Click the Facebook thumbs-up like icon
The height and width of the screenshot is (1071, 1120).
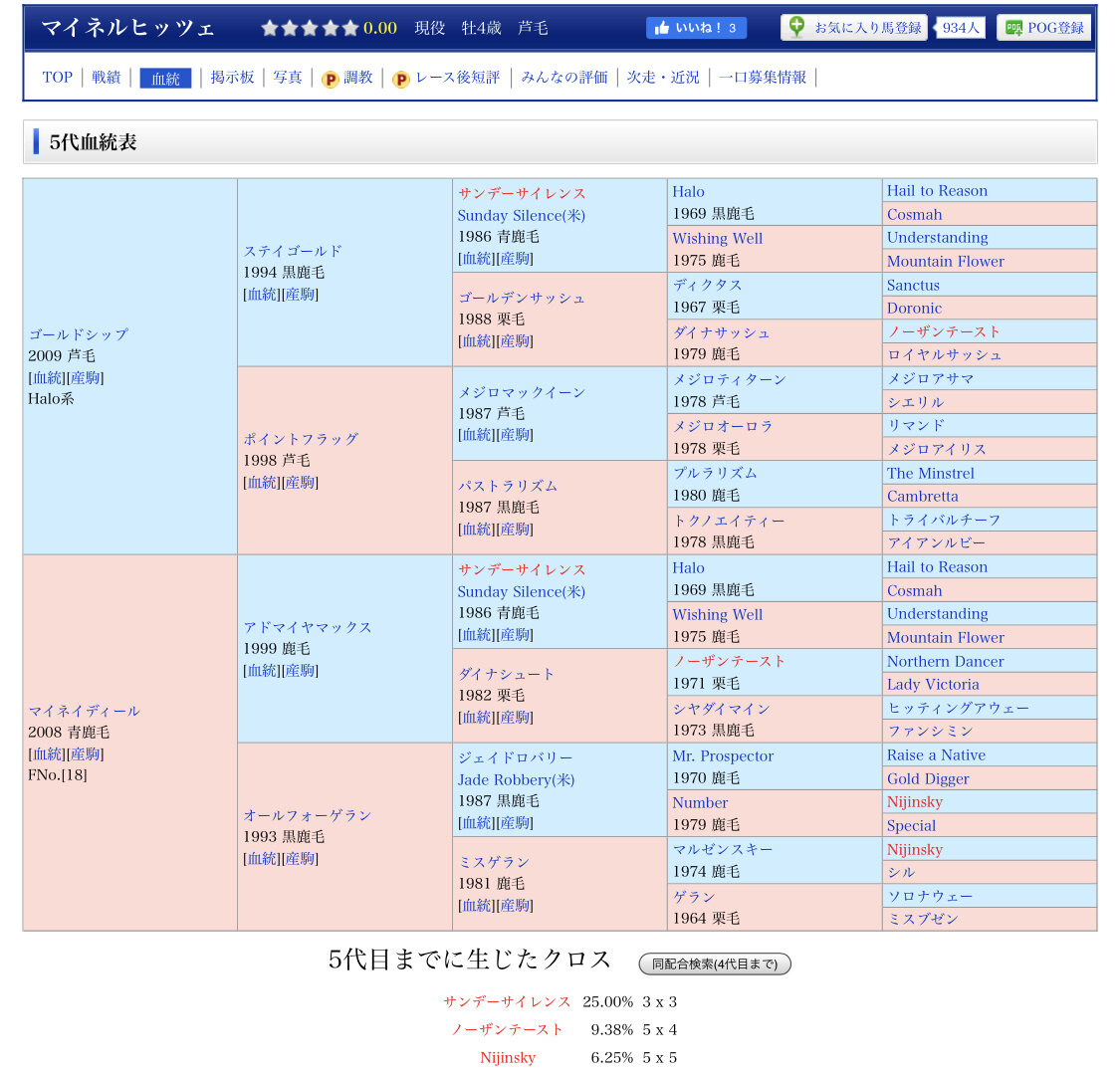pyautogui.click(x=661, y=28)
